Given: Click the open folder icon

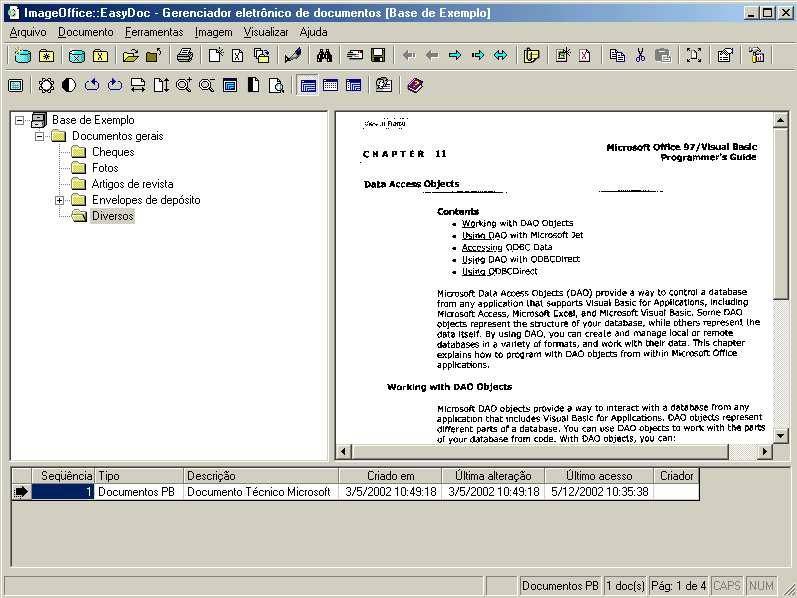Looking at the screenshot, I should point(130,55).
